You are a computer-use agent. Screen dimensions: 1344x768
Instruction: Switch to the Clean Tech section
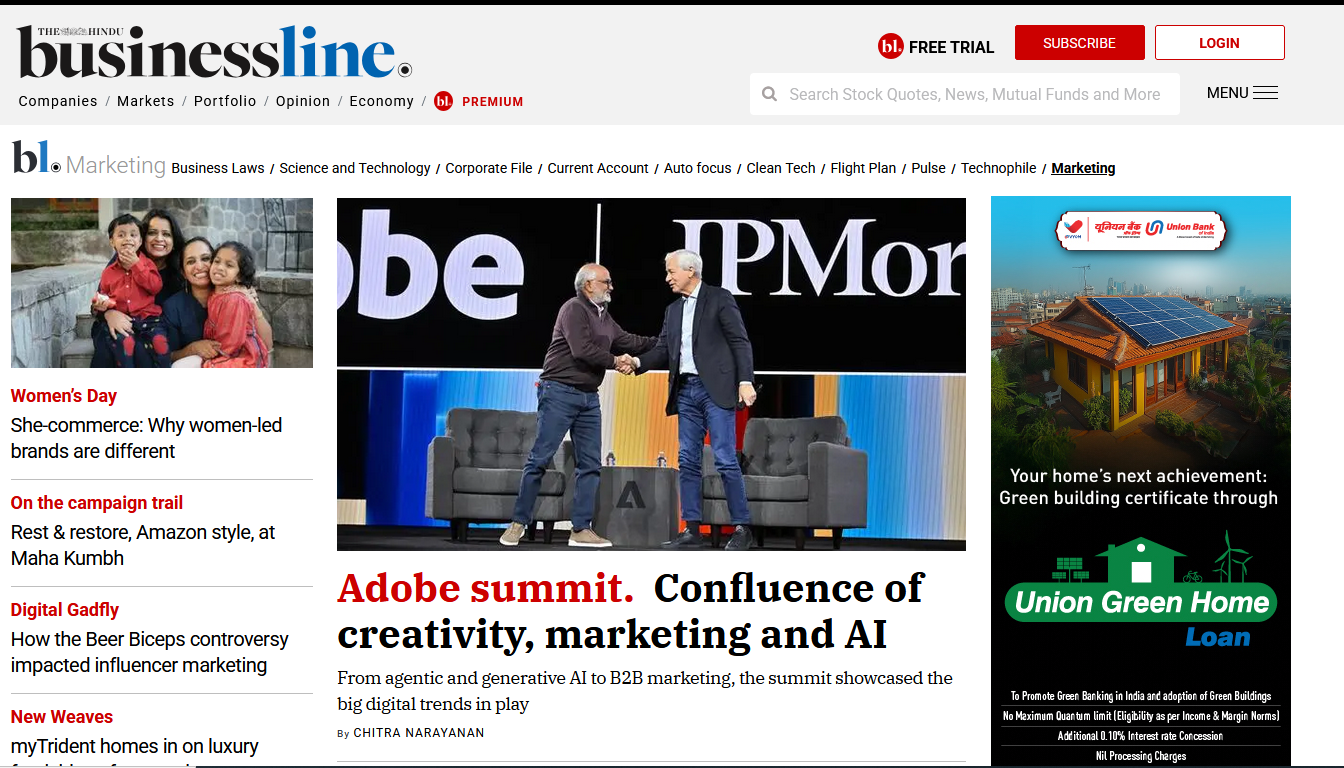click(x=781, y=168)
